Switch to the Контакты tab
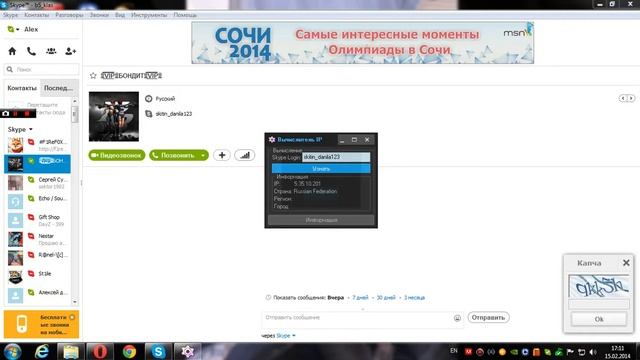640x360 pixels. 22,88
